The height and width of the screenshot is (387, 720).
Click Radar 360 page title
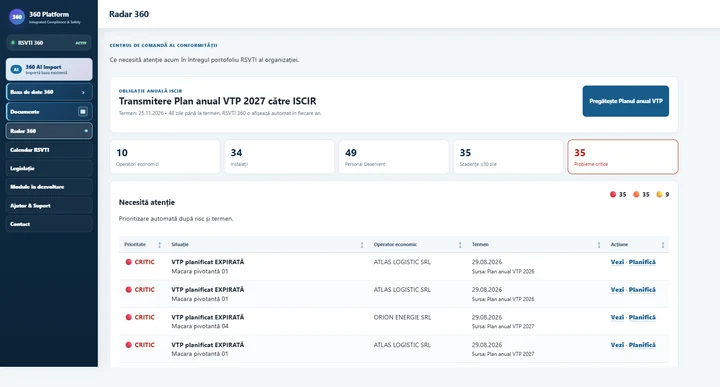pyautogui.click(x=129, y=14)
